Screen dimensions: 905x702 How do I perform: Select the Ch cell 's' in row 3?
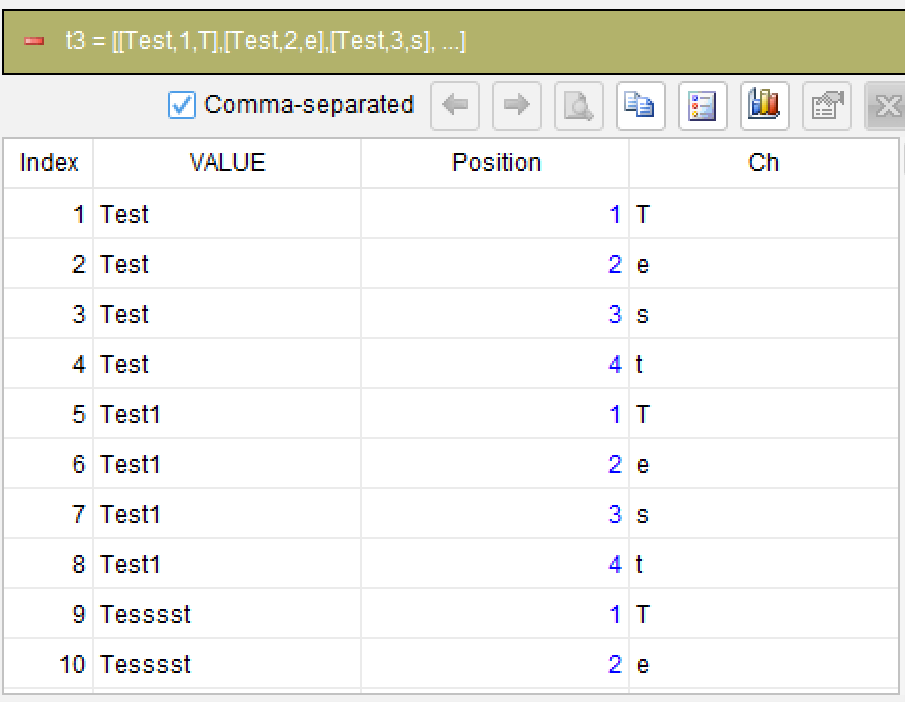763,314
